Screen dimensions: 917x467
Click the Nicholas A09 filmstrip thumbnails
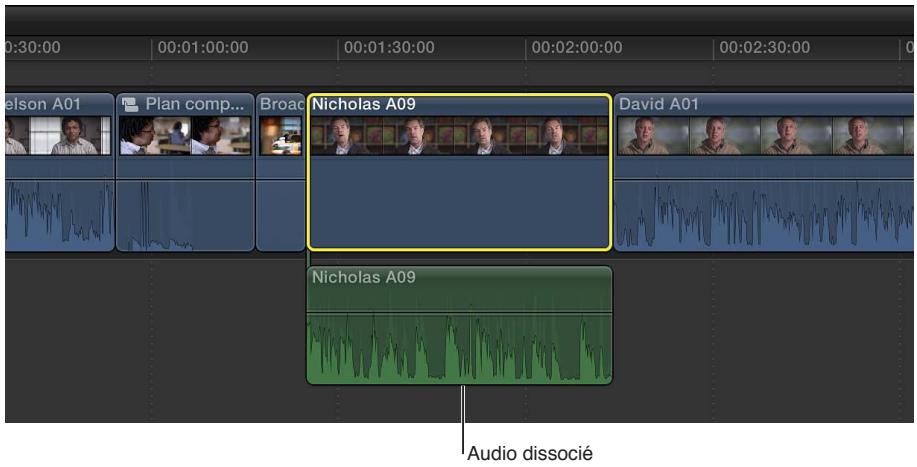[x=460, y=135]
